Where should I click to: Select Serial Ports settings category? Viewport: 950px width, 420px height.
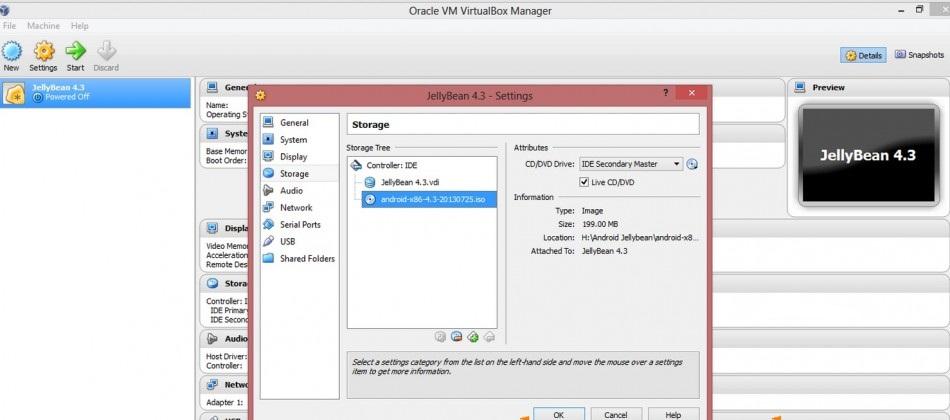pos(300,224)
